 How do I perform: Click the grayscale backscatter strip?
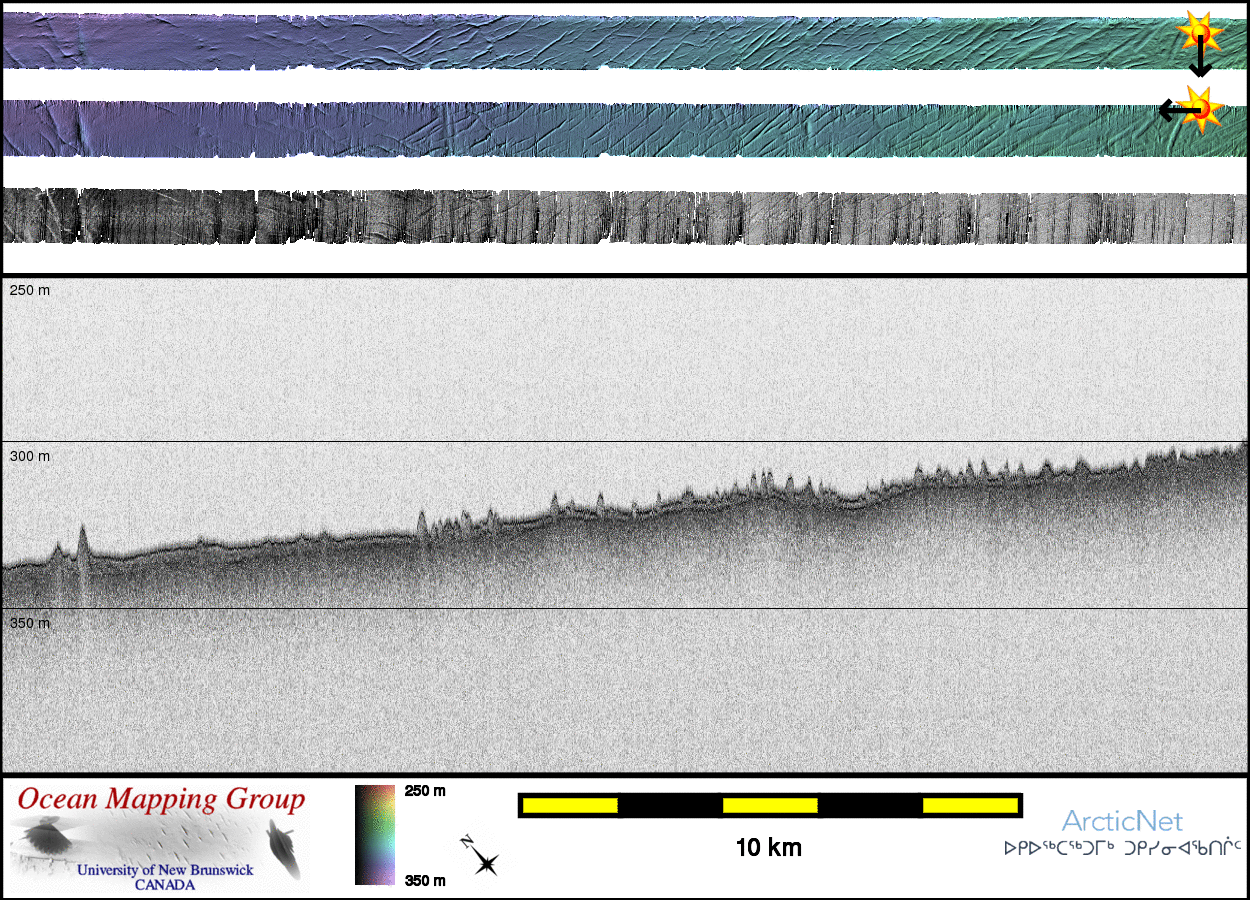[x=625, y=215]
